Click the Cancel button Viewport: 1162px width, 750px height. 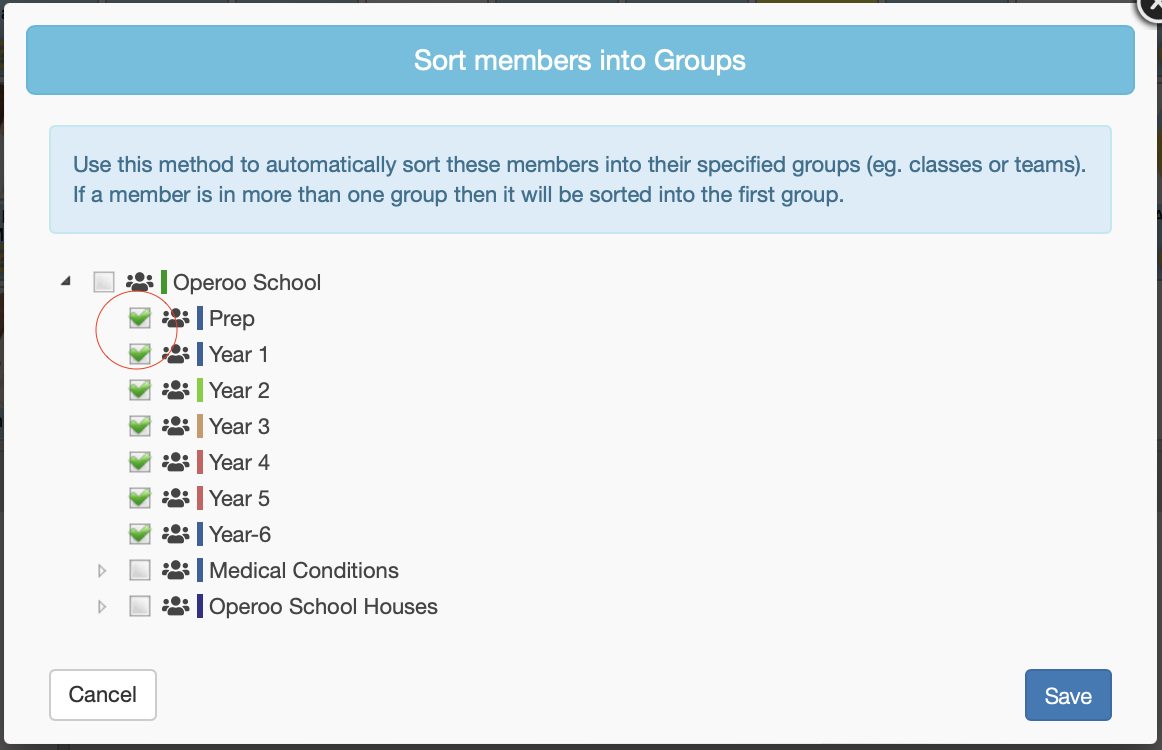103,695
